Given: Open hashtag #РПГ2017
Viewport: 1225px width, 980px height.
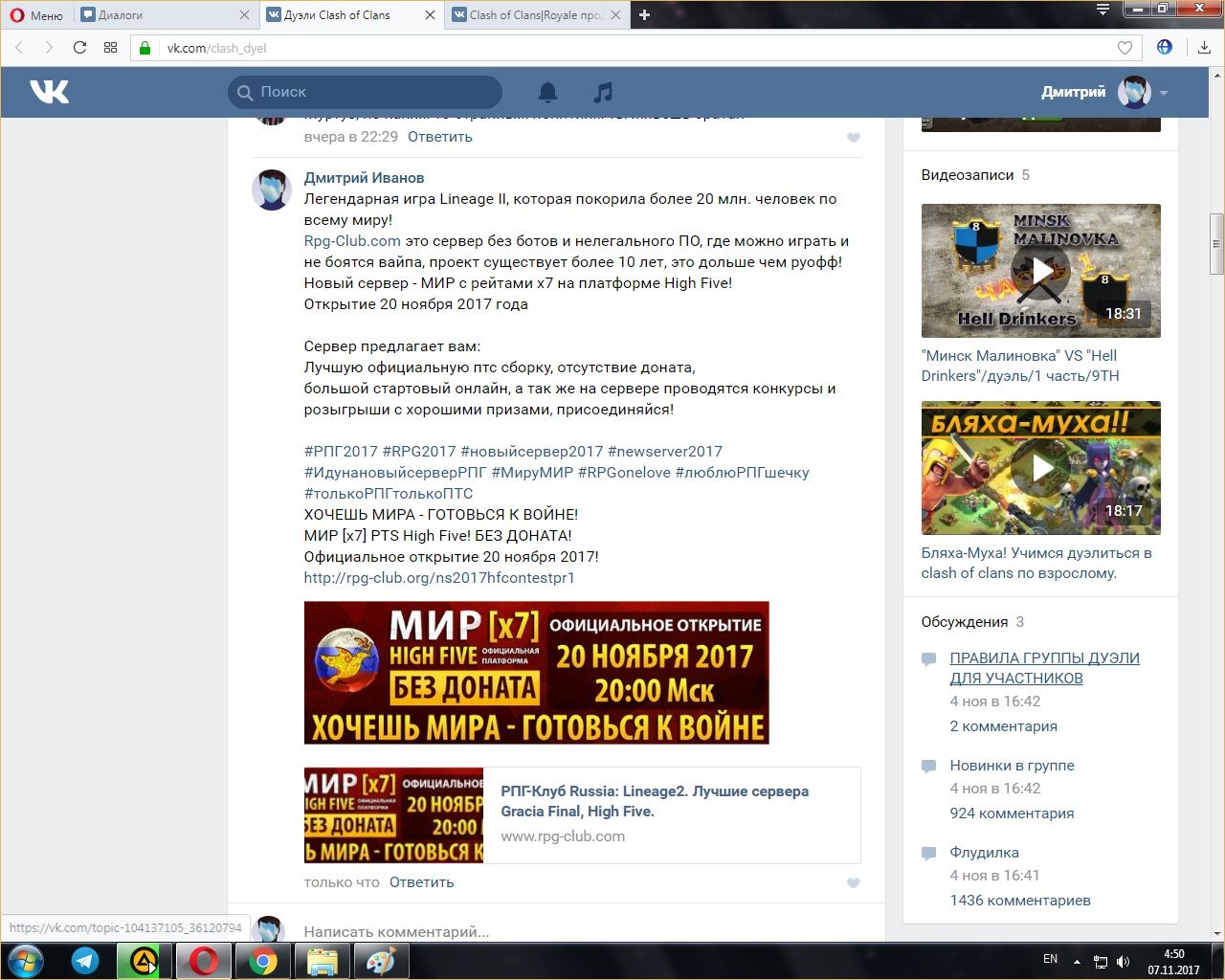Looking at the screenshot, I should (341, 452).
